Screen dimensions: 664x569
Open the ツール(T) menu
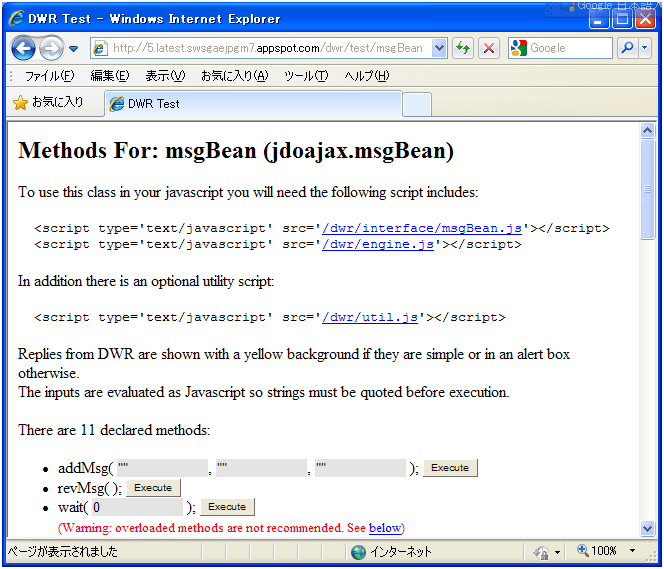(306, 76)
